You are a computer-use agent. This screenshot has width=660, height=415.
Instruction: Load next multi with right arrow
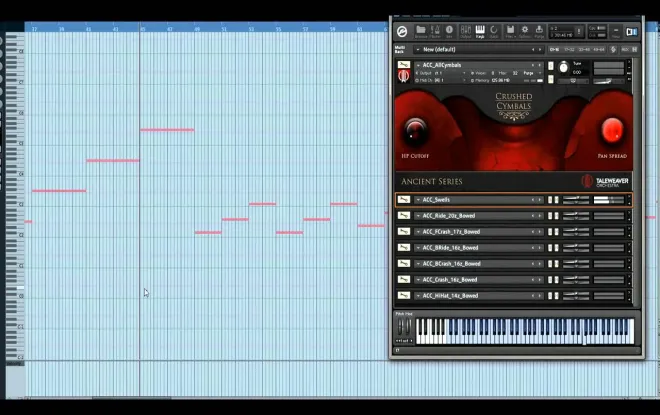pyautogui.click(x=540, y=50)
